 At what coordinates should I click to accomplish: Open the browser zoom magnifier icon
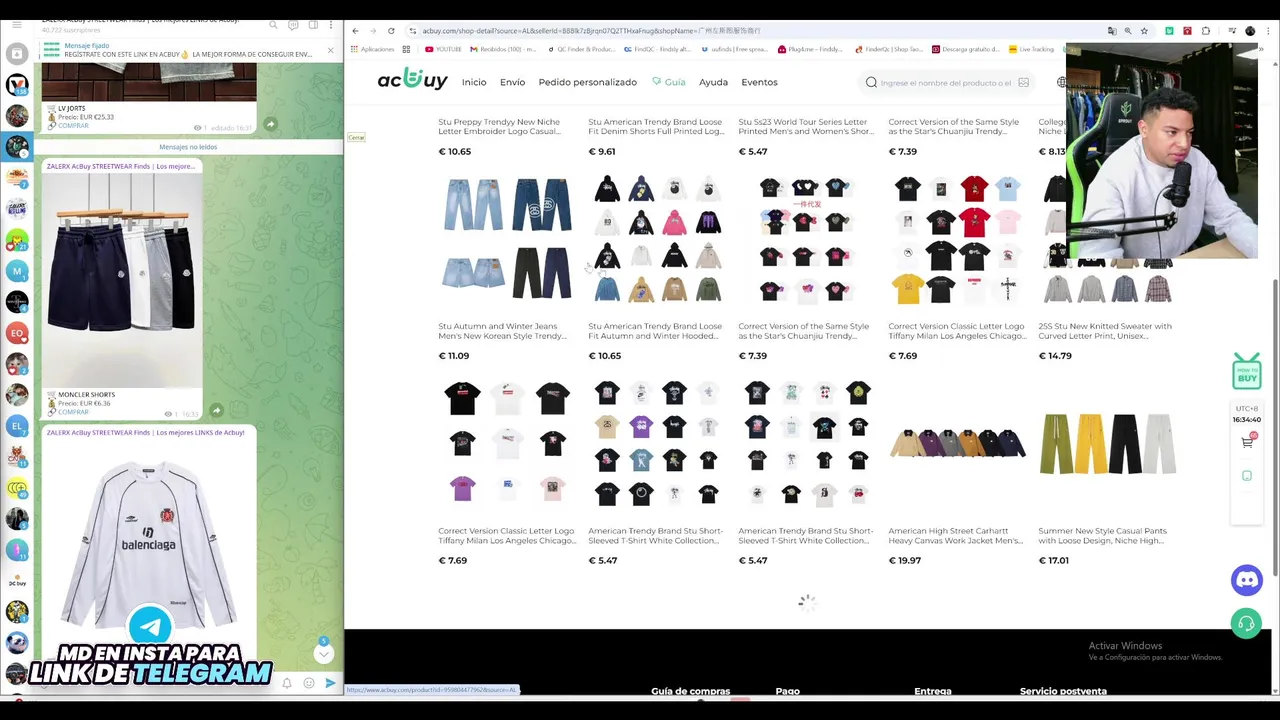click(x=1128, y=31)
